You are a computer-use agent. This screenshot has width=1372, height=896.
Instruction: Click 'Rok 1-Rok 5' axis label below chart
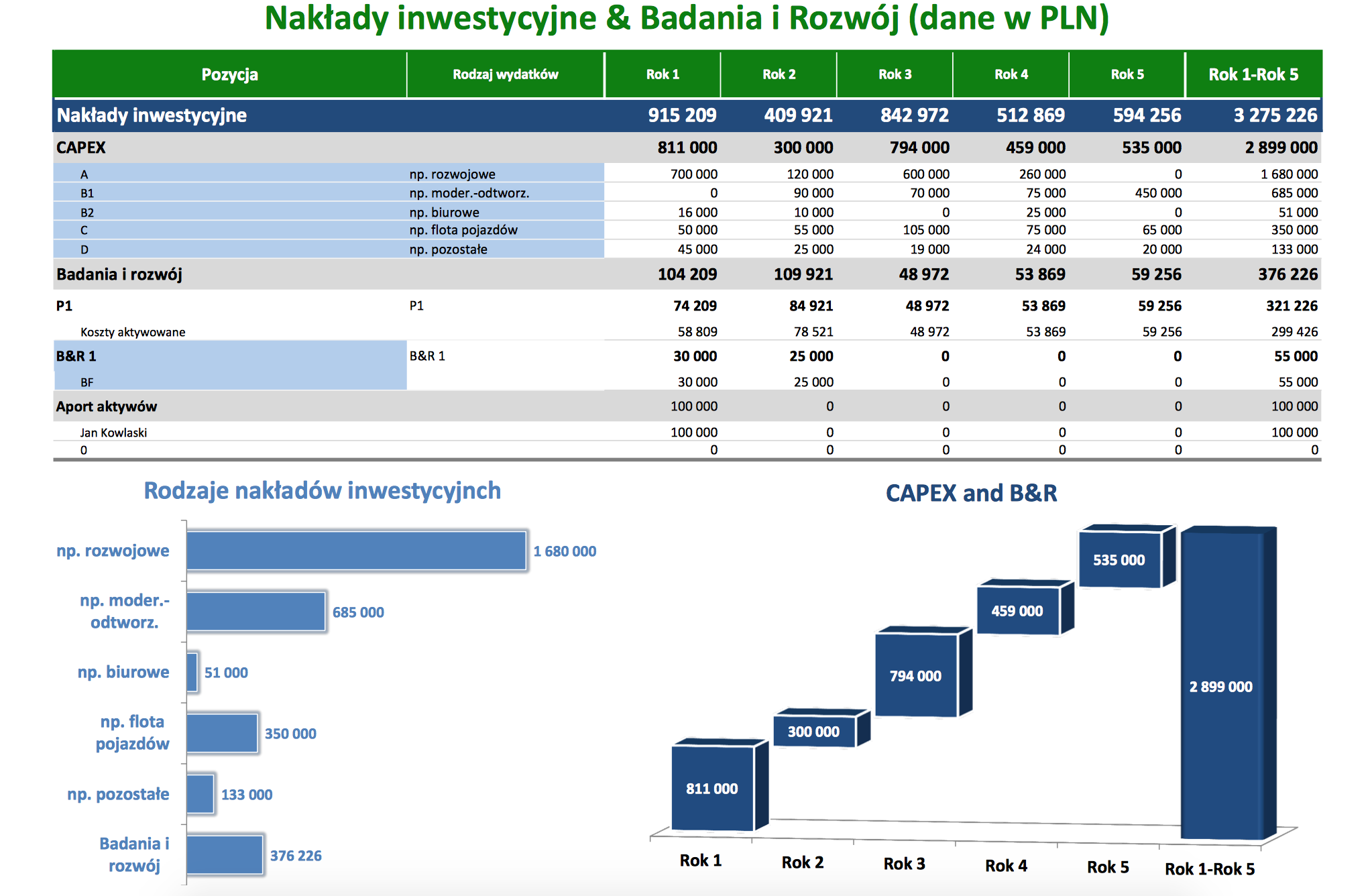coord(1210,869)
